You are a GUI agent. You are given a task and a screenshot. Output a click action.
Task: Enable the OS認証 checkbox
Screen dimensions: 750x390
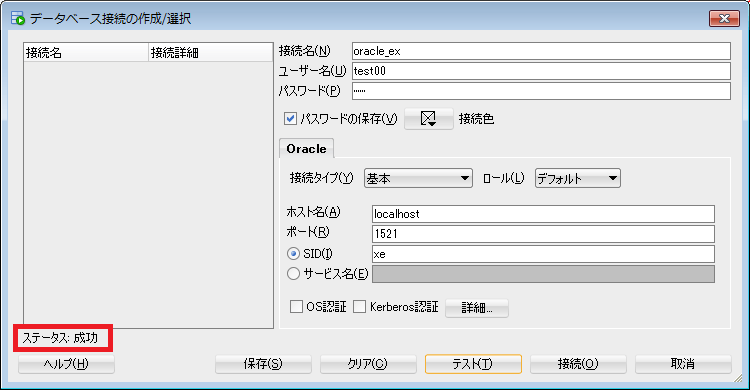[x=296, y=307]
